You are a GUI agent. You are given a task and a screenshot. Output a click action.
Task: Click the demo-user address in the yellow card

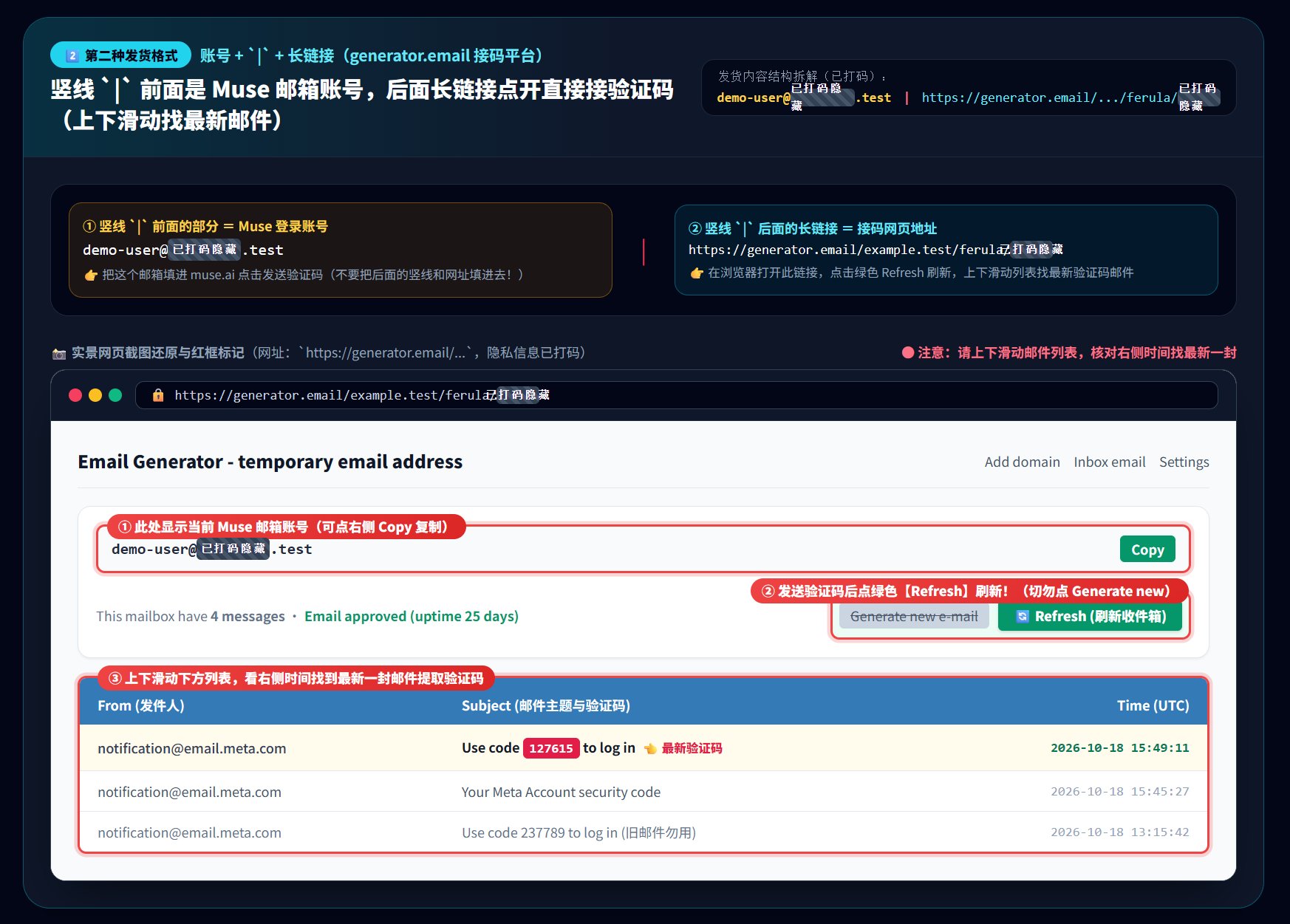pyautogui.click(x=183, y=250)
